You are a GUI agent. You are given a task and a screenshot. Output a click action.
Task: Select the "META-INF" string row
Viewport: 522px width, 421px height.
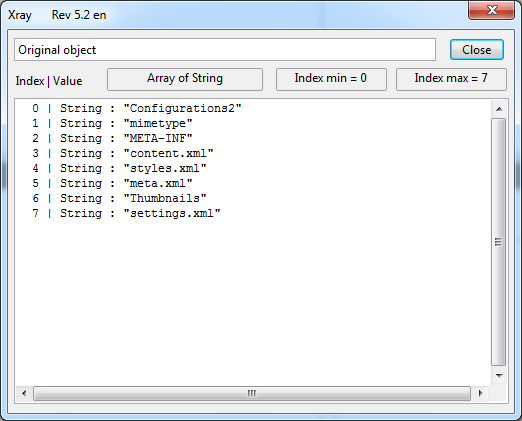112,138
